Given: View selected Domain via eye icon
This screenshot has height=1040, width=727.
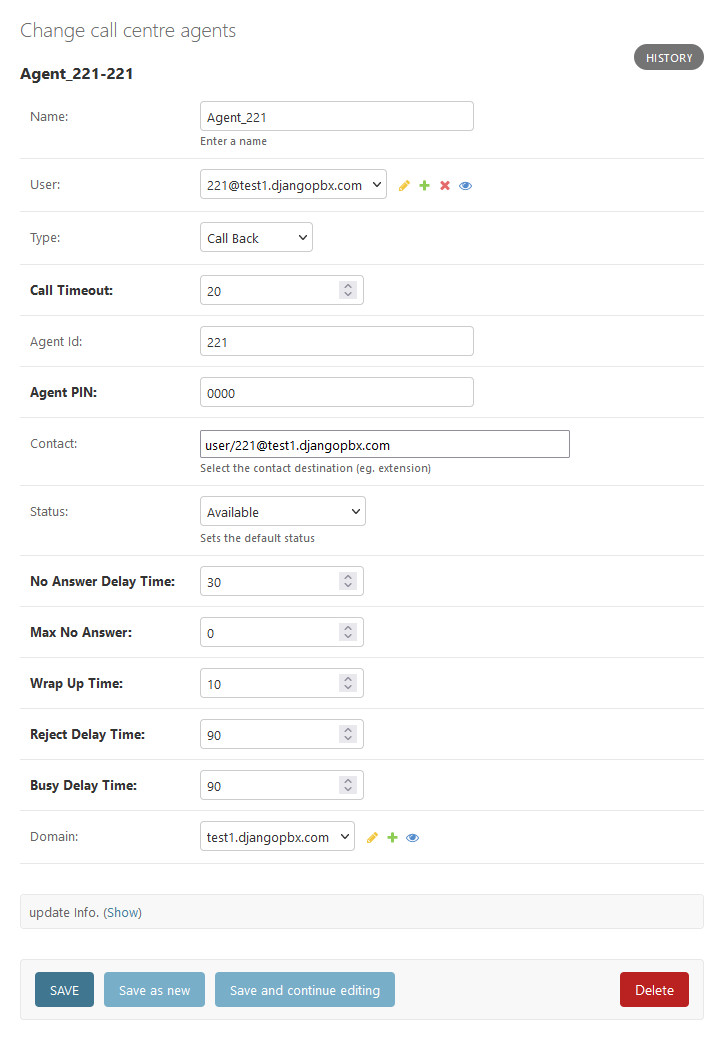Looking at the screenshot, I should pos(412,838).
